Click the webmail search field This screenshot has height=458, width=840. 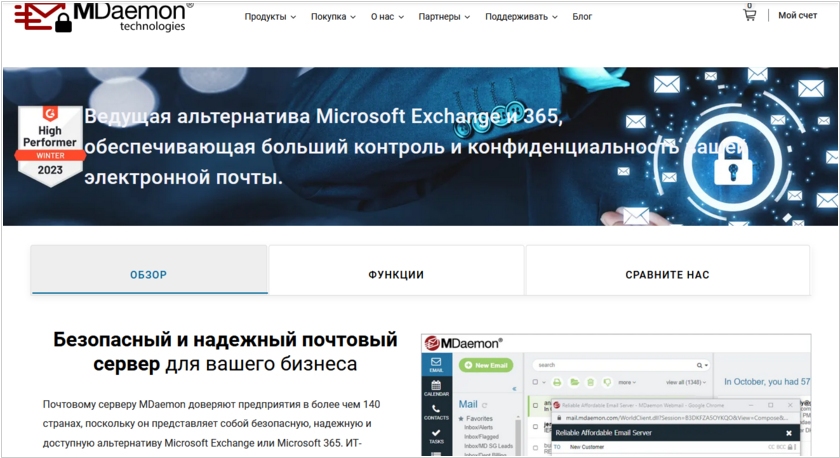click(621, 365)
